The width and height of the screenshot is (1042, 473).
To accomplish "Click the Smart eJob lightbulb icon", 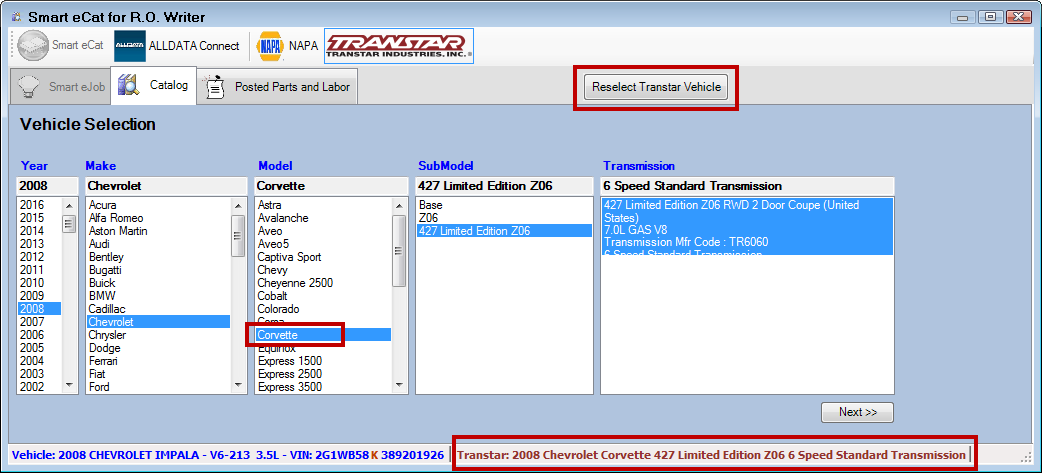I will pyautogui.click(x=30, y=87).
